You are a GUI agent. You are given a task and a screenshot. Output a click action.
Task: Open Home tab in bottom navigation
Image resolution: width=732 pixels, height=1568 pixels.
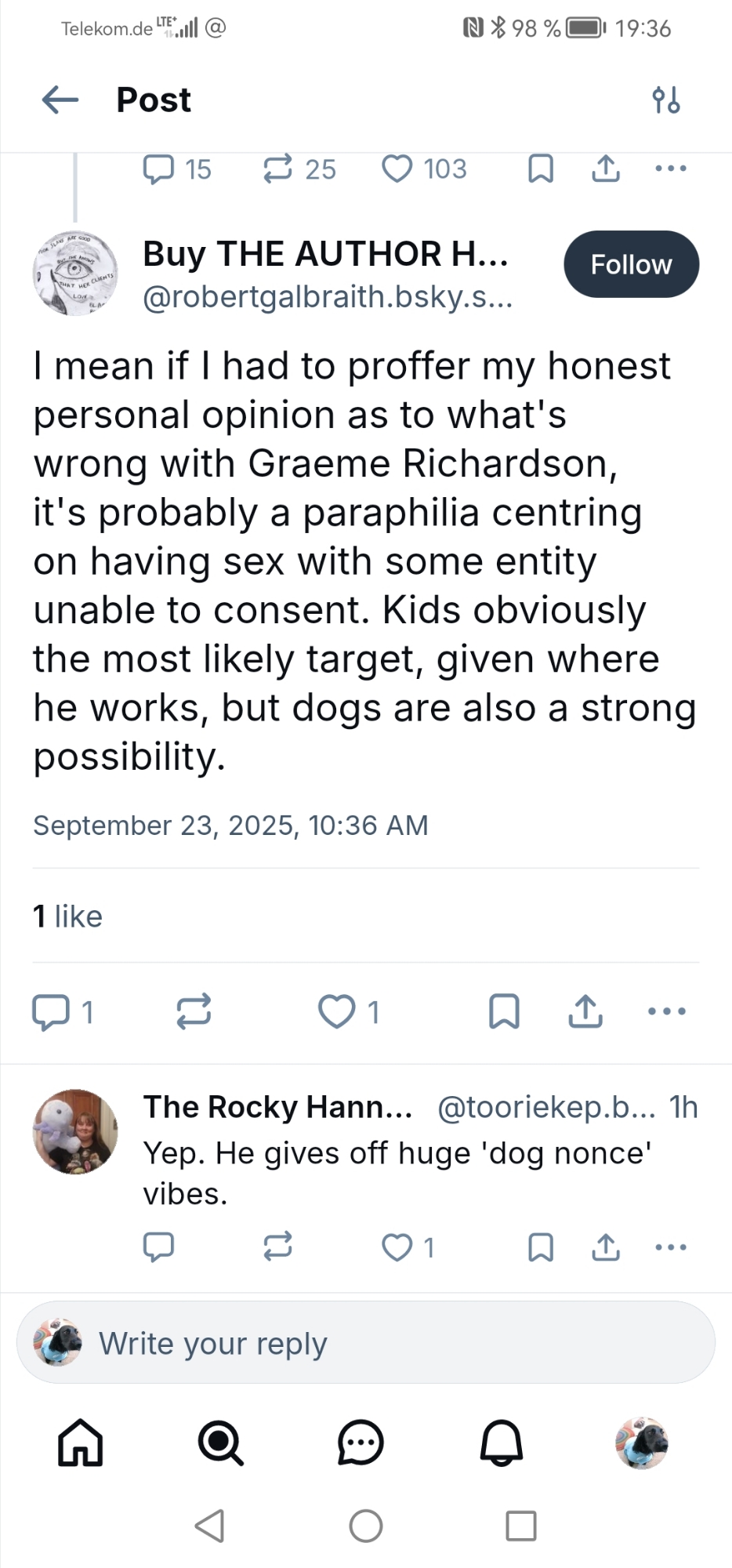tap(81, 1443)
